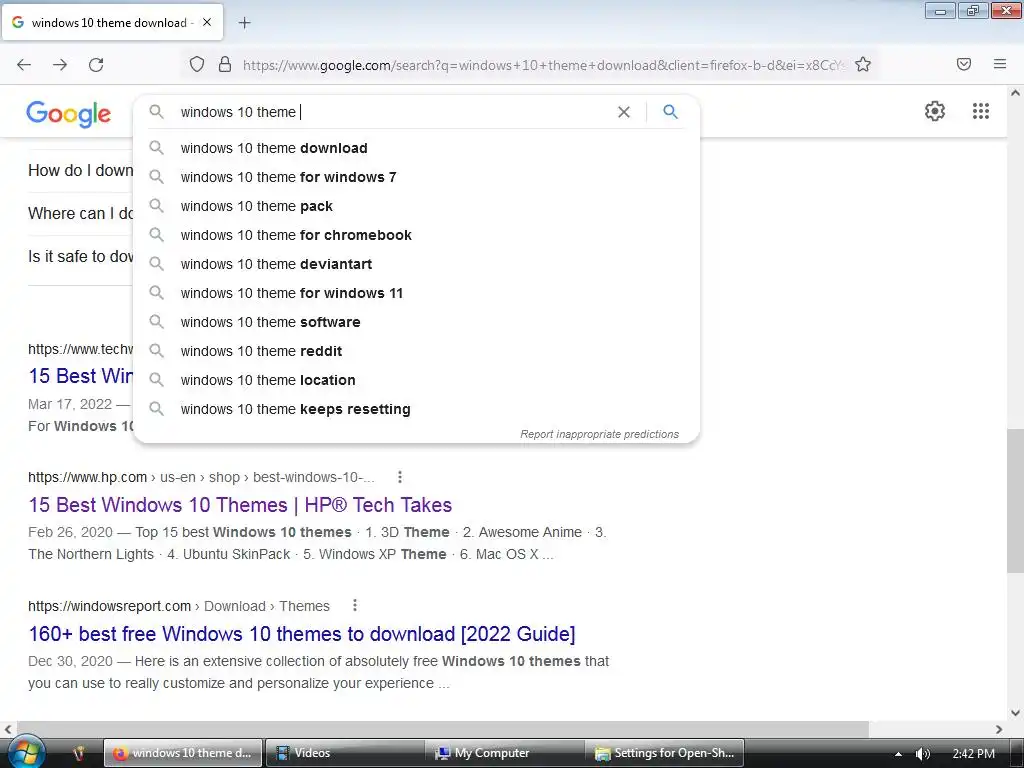The height and width of the screenshot is (768, 1024).
Task: Choose suggestion 'windows 10 theme for windows 7'
Action: pyautogui.click(x=416, y=177)
